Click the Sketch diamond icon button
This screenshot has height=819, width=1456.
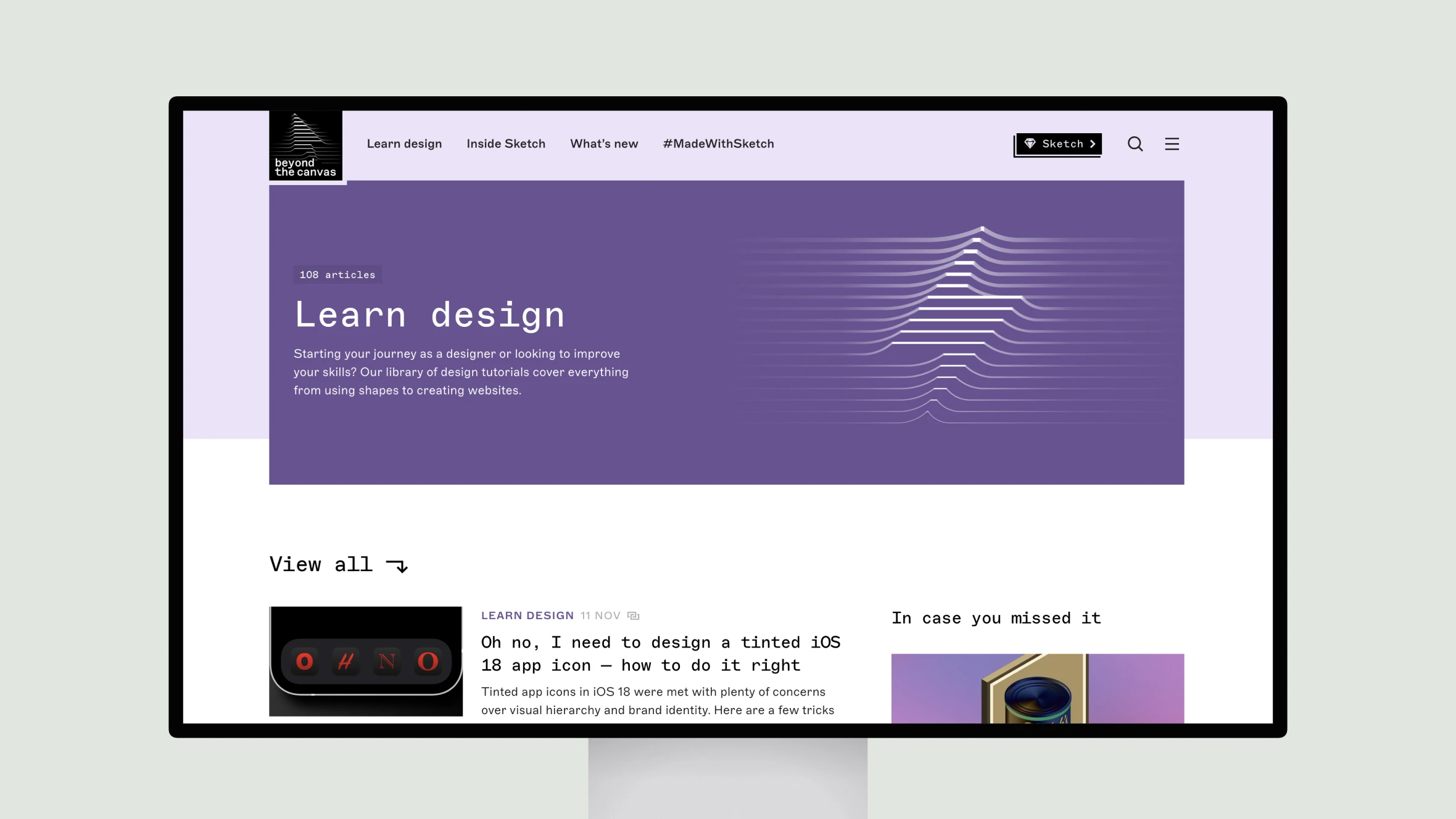[1031, 143]
